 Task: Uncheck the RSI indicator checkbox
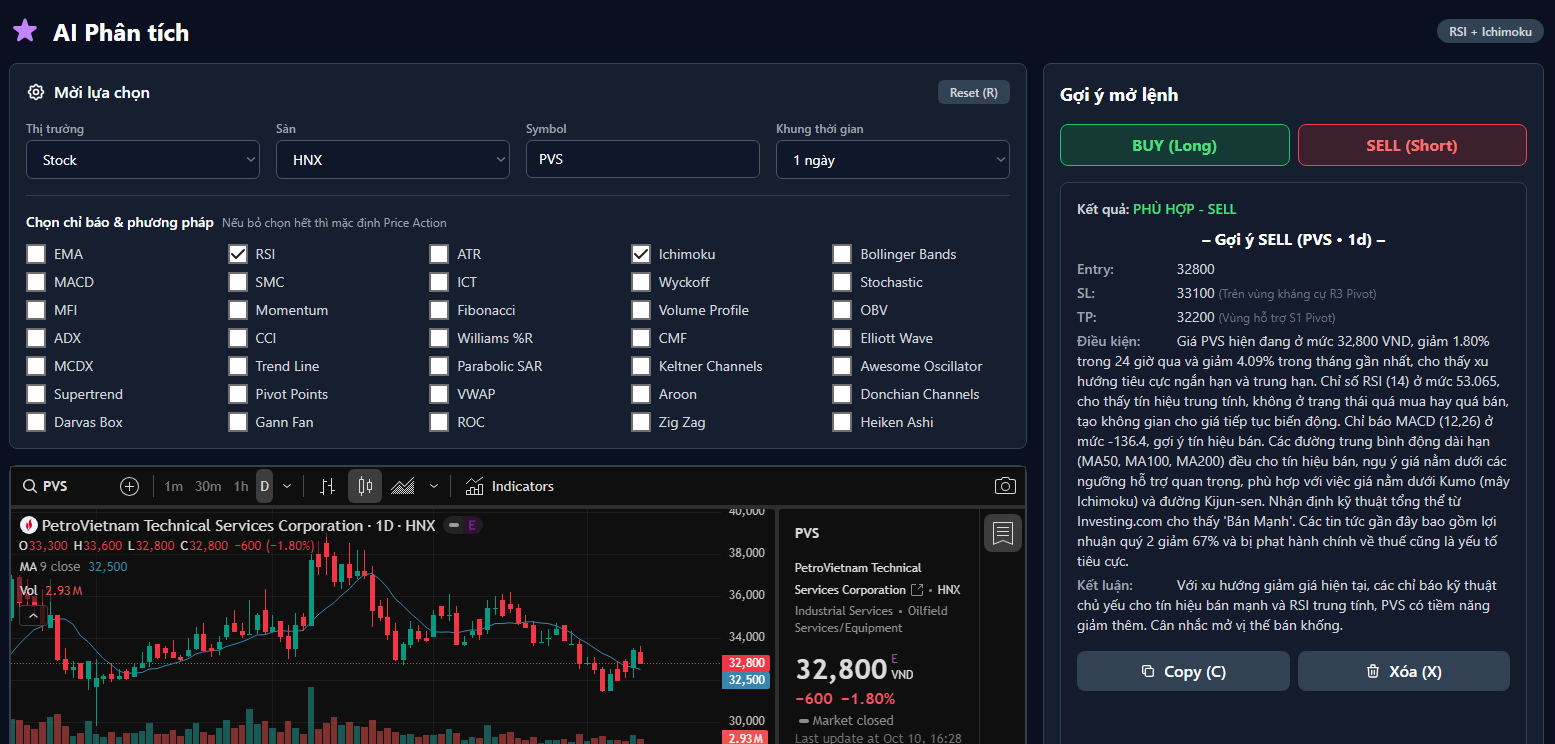(x=237, y=254)
